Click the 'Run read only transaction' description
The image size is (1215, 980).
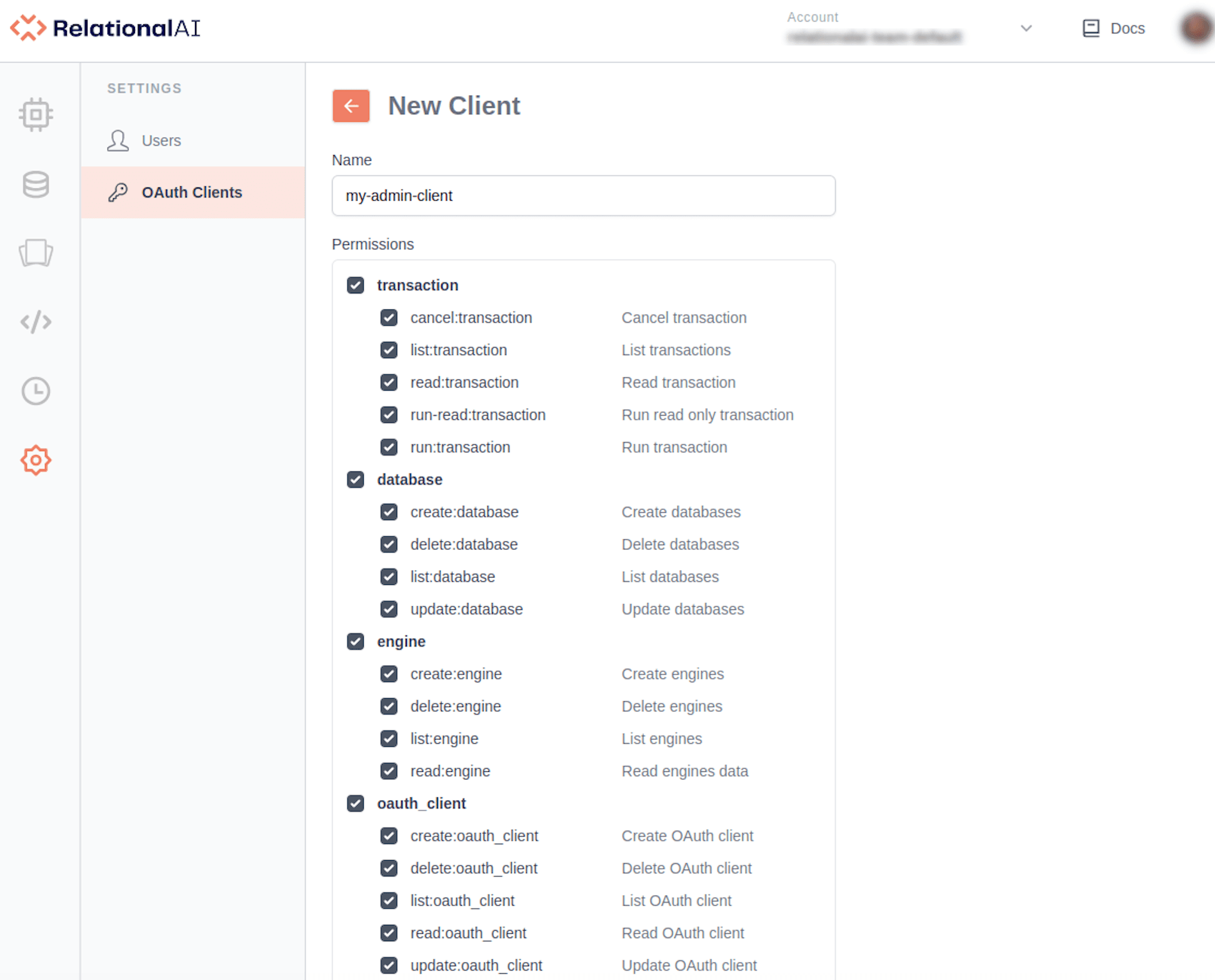[x=707, y=415]
